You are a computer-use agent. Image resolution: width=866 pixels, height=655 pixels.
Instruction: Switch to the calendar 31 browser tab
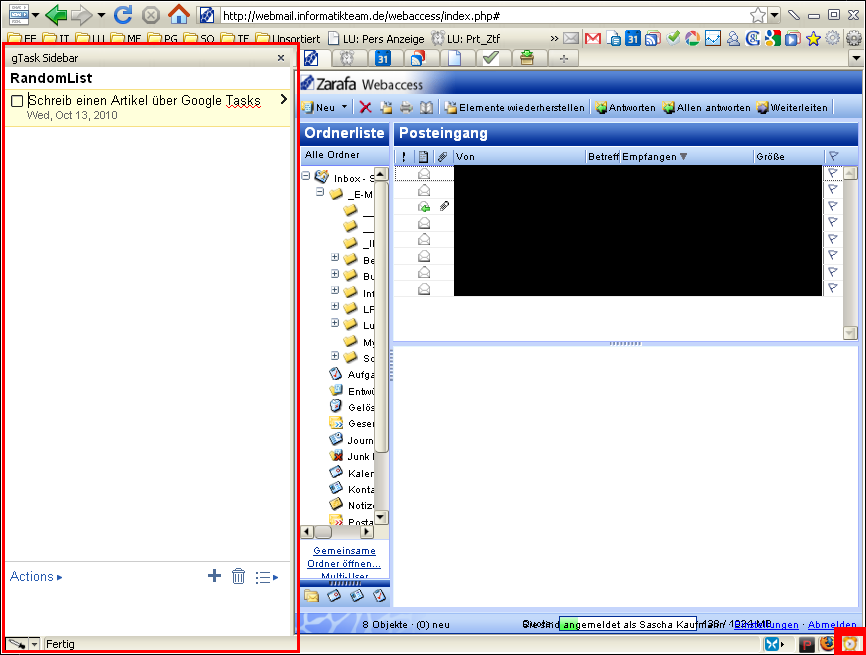coord(383,58)
